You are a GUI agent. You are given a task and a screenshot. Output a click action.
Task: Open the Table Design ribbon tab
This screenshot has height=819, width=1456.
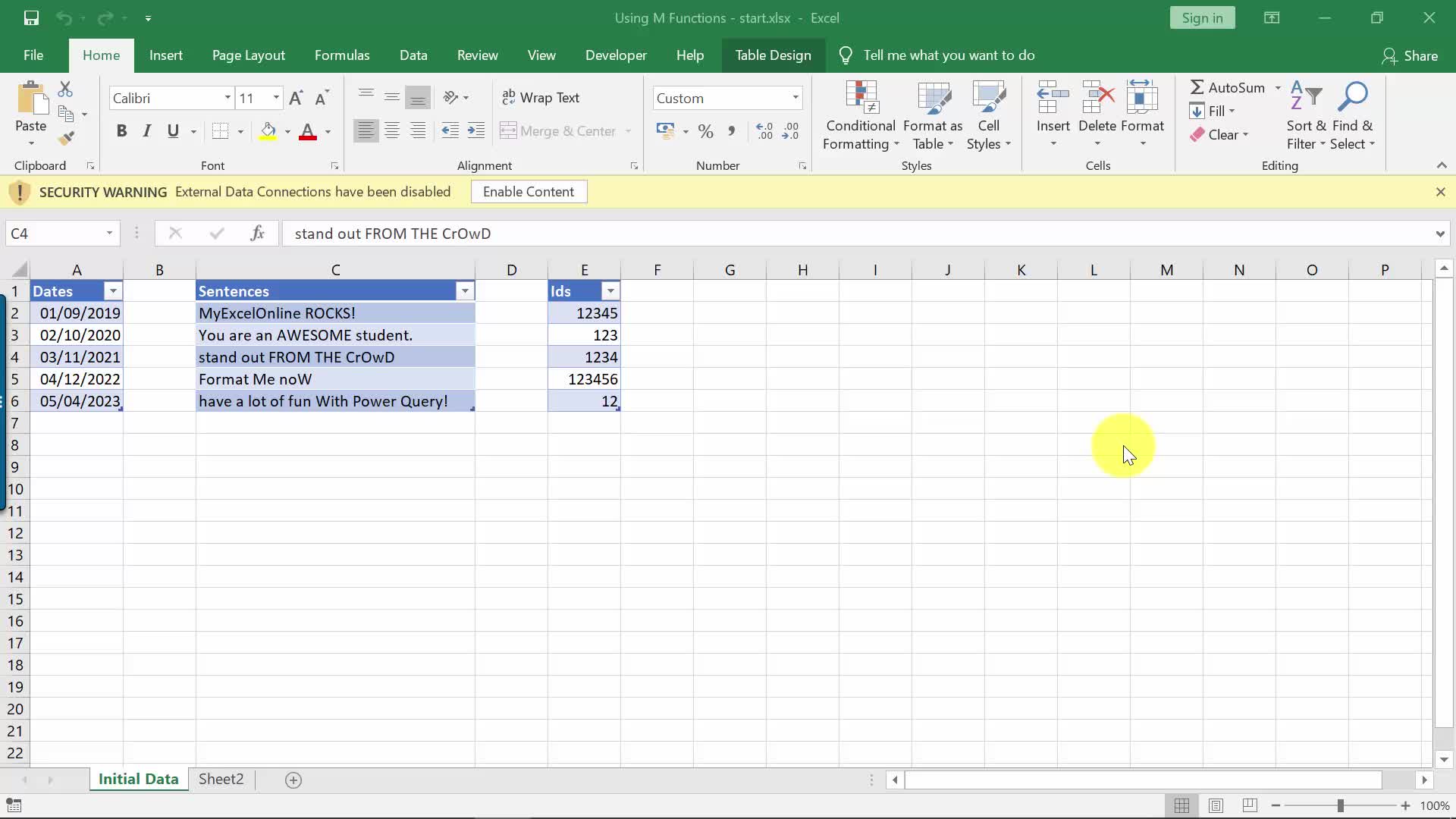click(x=773, y=55)
